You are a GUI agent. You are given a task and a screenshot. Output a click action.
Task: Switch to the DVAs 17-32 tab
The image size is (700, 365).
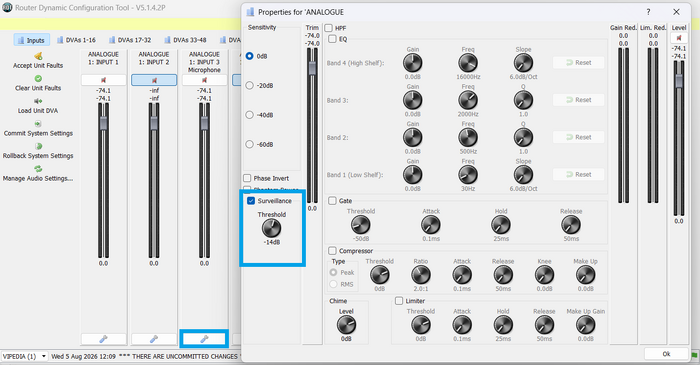(129, 40)
